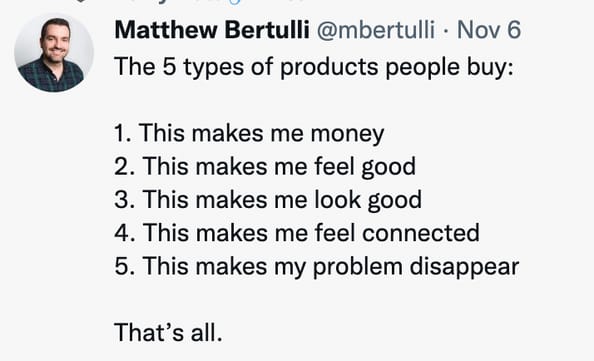Screen dimensions: 594x361
Task: Click the "1." list number marker
Action: click(x=123, y=133)
